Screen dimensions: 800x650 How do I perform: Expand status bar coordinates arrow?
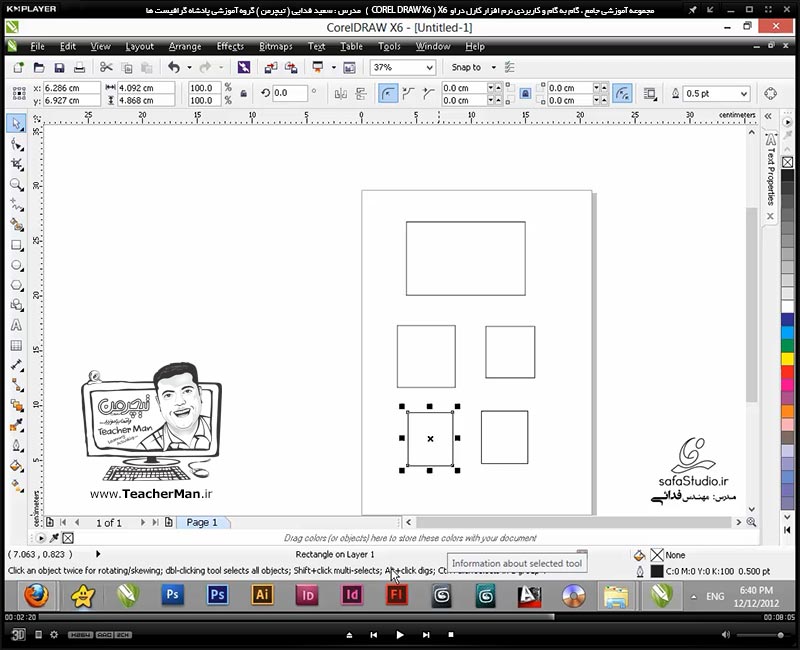click(98, 554)
